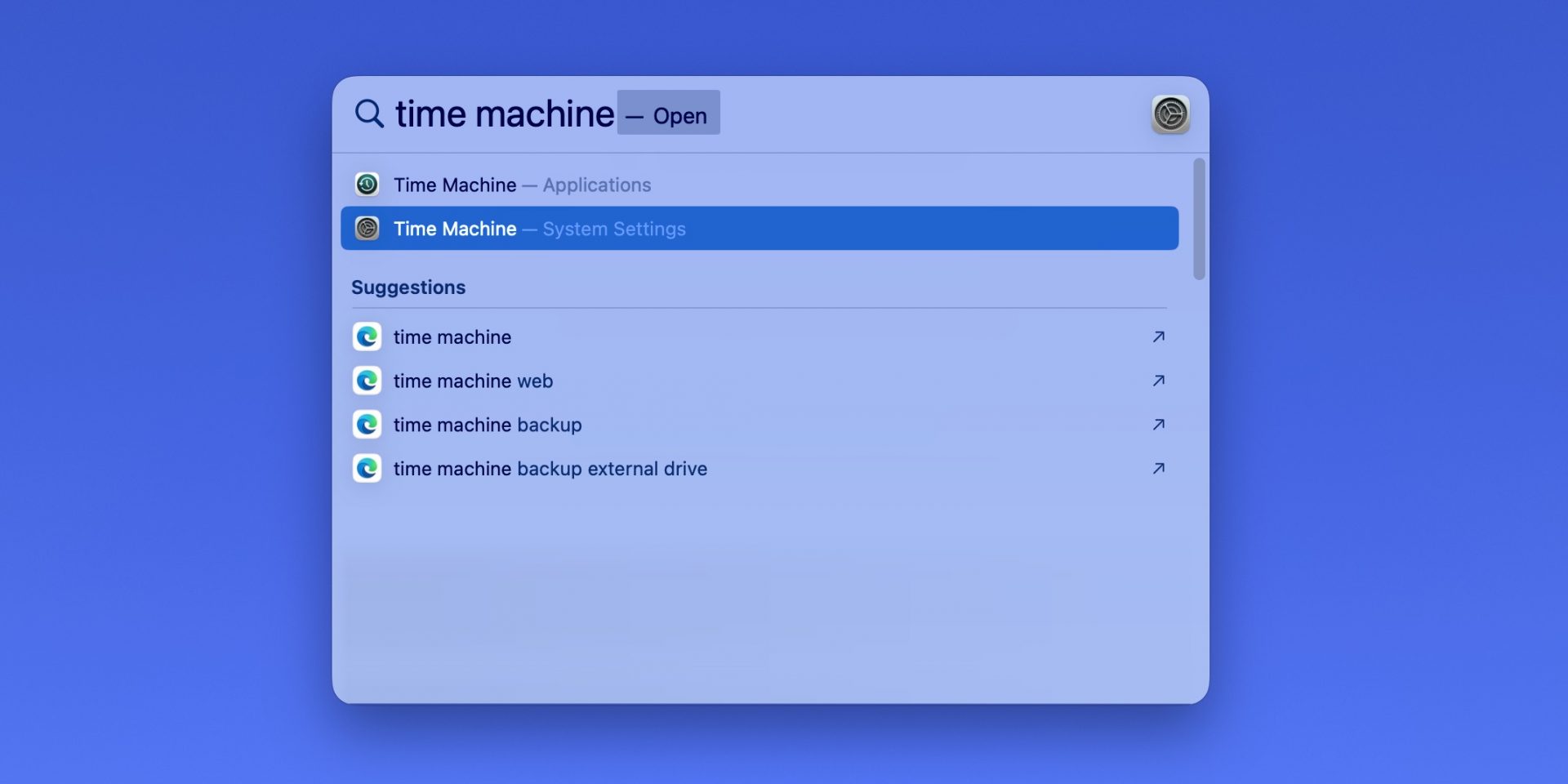The height and width of the screenshot is (784, 1568).
Task: Select the green Time Machine application icon
Action: [x=367, y=185]
